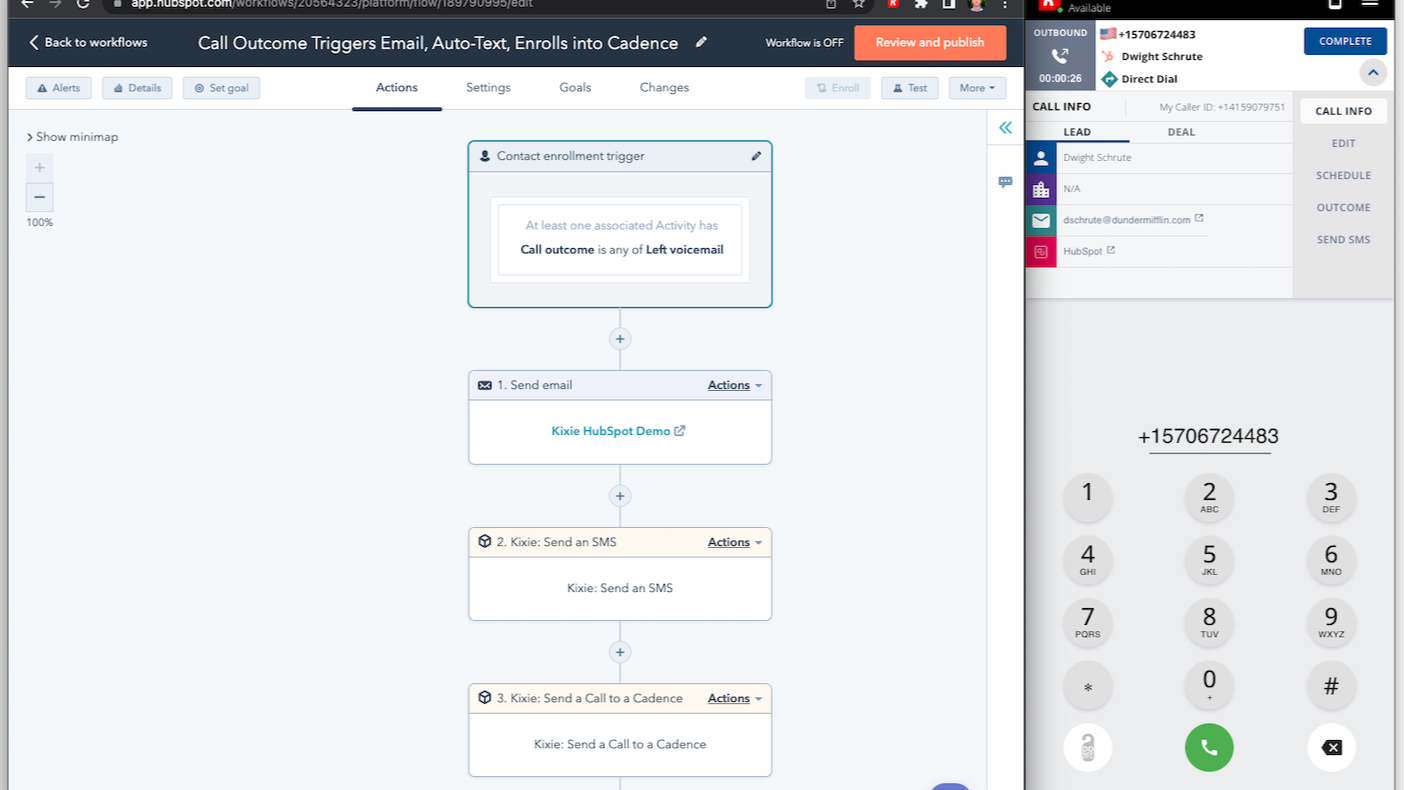This screenshot has height=790, width=1405.
Task: Open the More dropdown menu
Action: pos(977,88)
